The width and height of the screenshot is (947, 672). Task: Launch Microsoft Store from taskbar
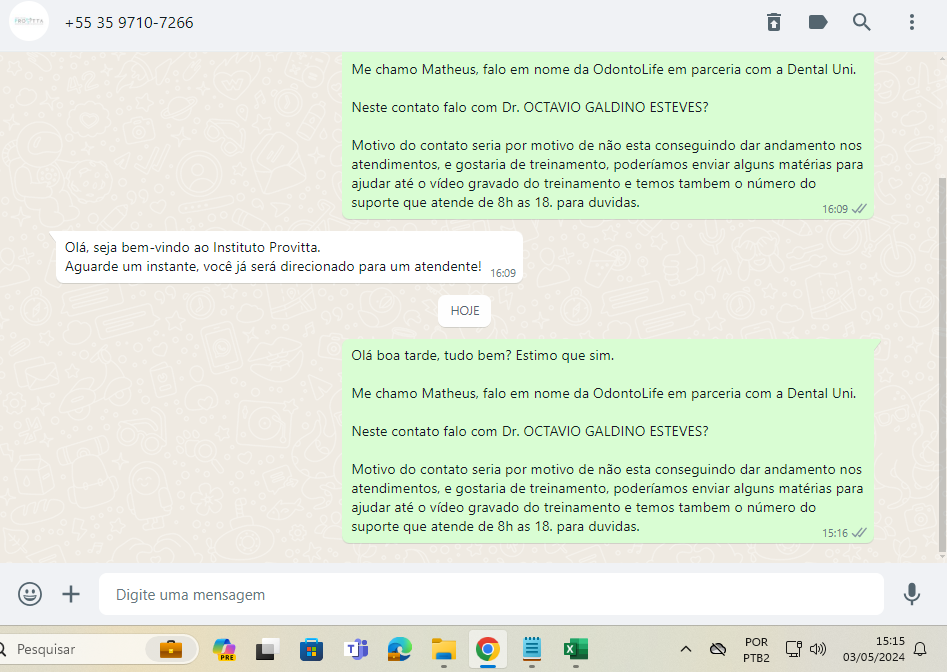311,650
